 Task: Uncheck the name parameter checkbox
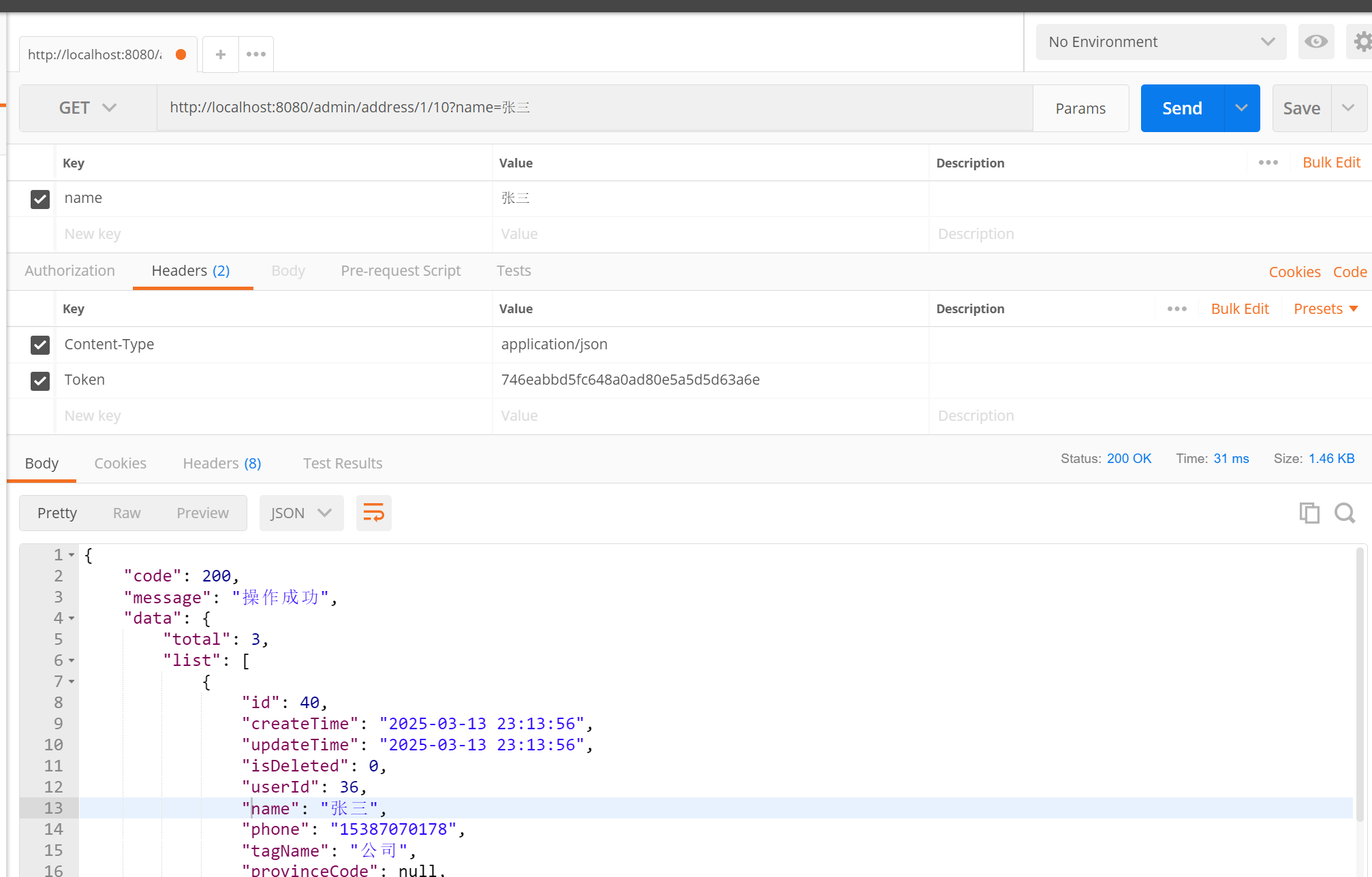40,199
